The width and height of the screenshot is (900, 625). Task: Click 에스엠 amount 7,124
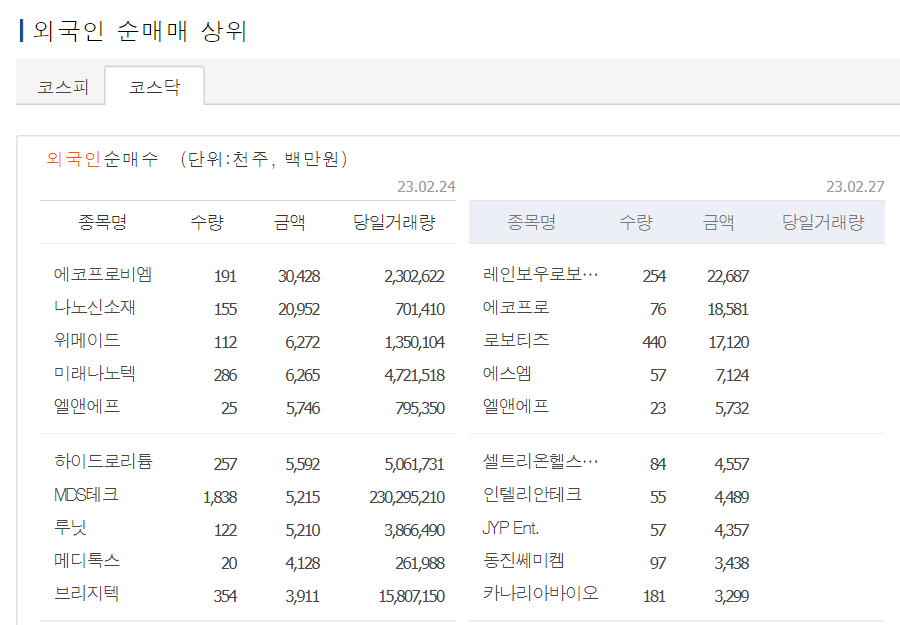[x=732, y=376]
